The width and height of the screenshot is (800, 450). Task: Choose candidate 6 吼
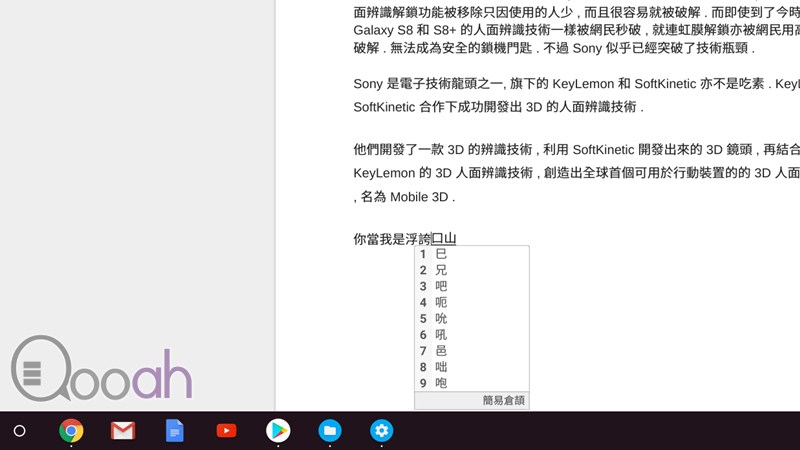(x=472, y=335)
